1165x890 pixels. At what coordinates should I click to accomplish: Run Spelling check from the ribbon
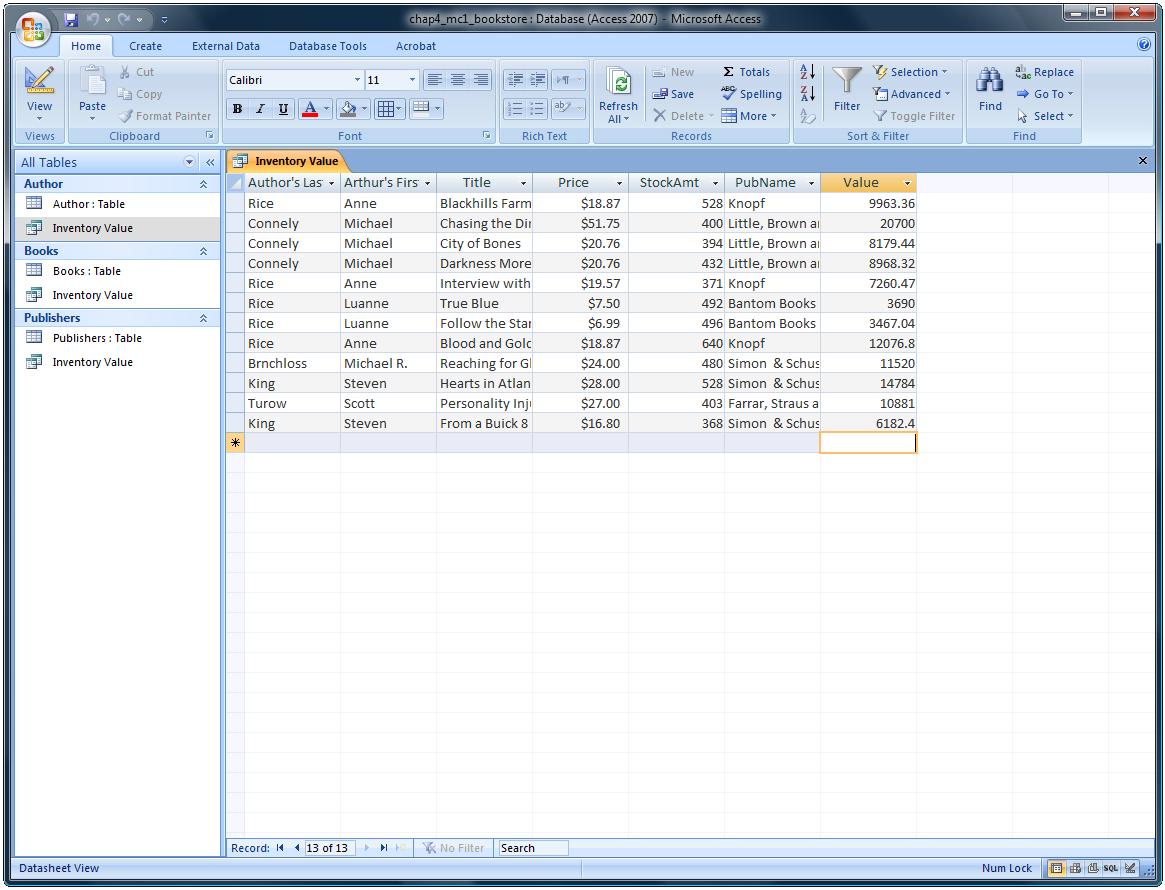750,94
